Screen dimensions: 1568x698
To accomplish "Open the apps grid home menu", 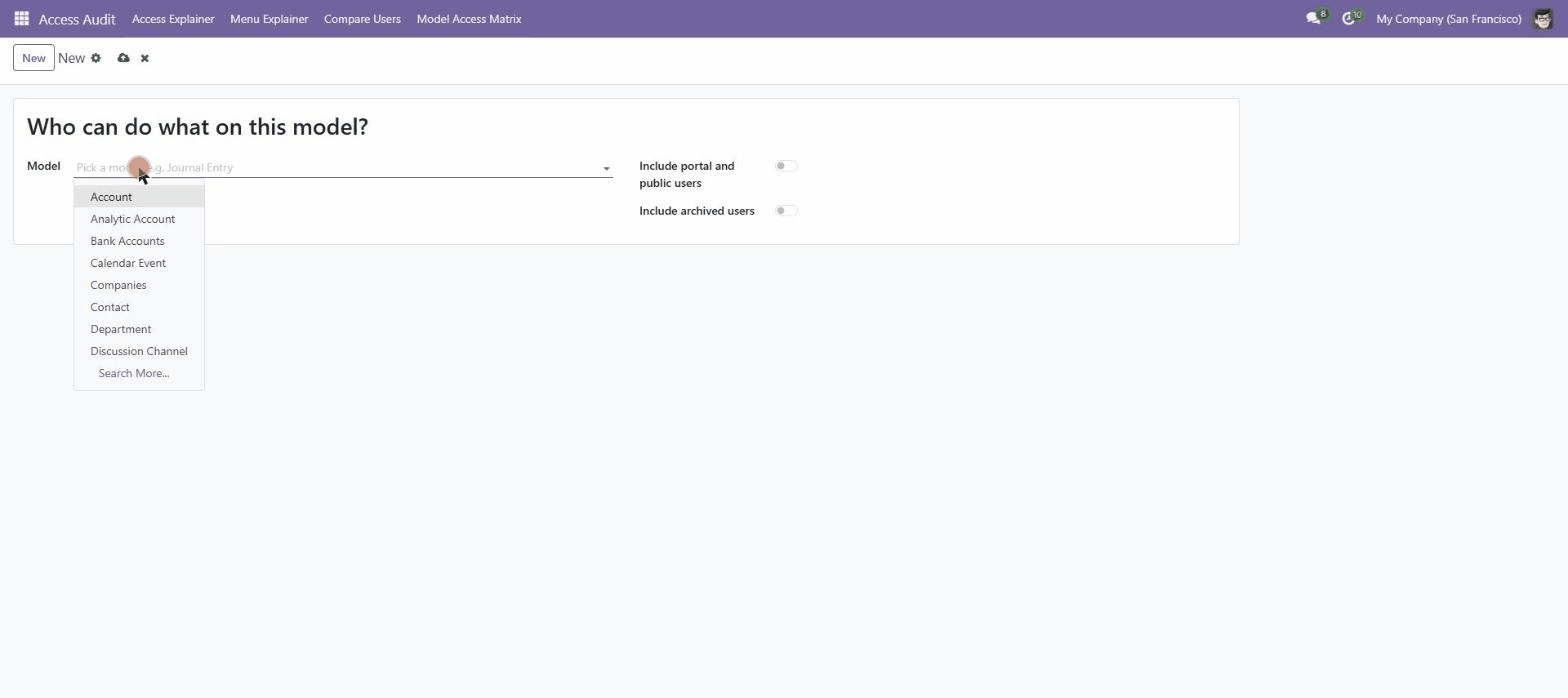I will 21,19.
